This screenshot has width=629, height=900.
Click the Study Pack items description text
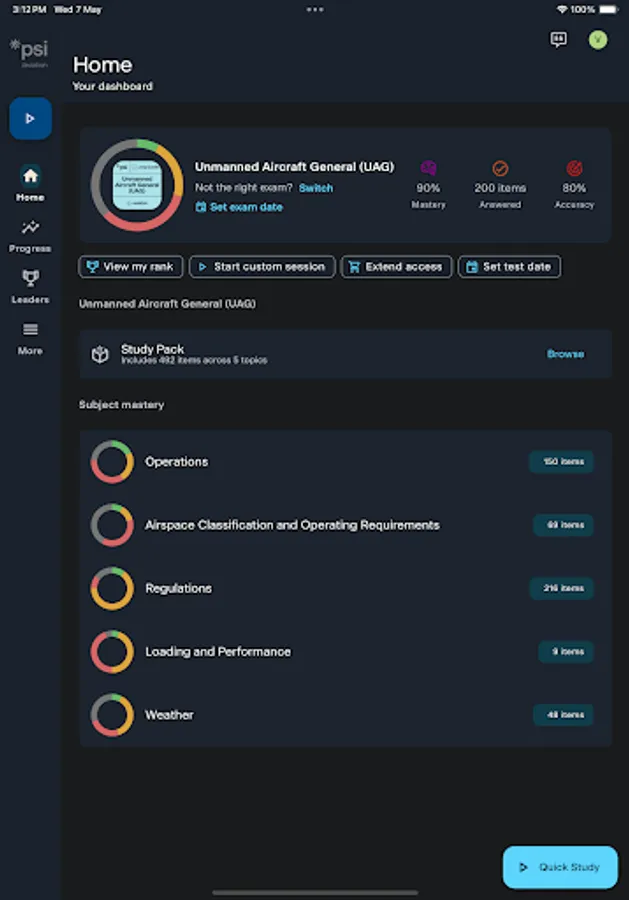pyautogui.click(x=194, y=360)
